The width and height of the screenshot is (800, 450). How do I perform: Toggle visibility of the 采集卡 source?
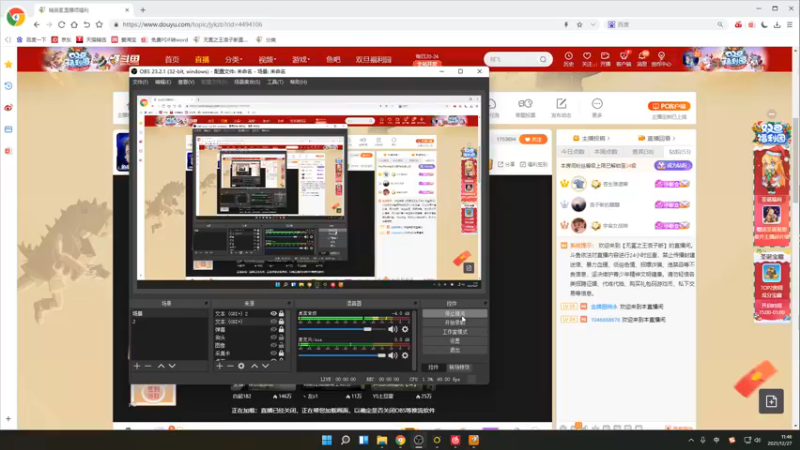point(273,353)
